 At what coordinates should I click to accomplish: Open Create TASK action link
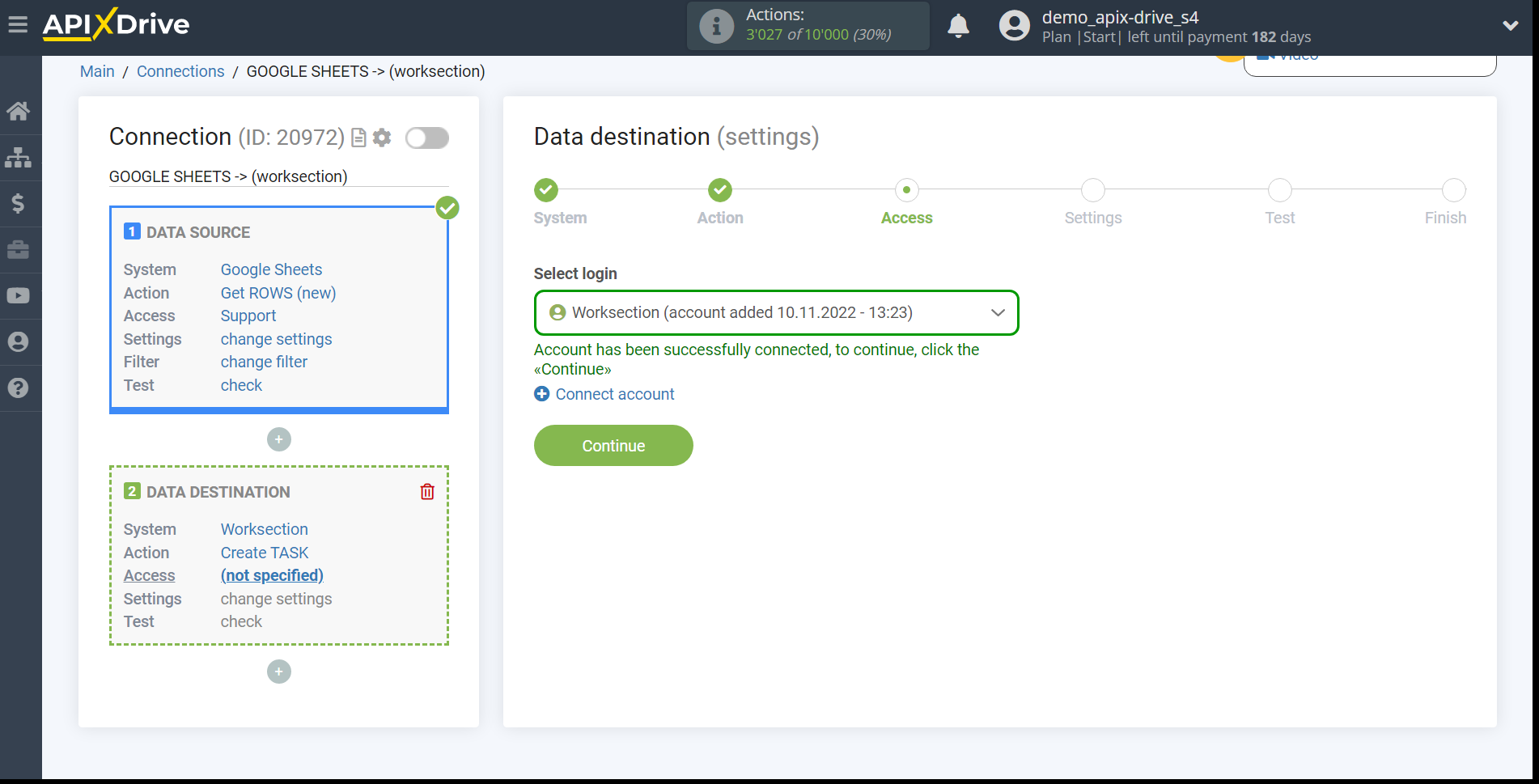click(265, 553)
